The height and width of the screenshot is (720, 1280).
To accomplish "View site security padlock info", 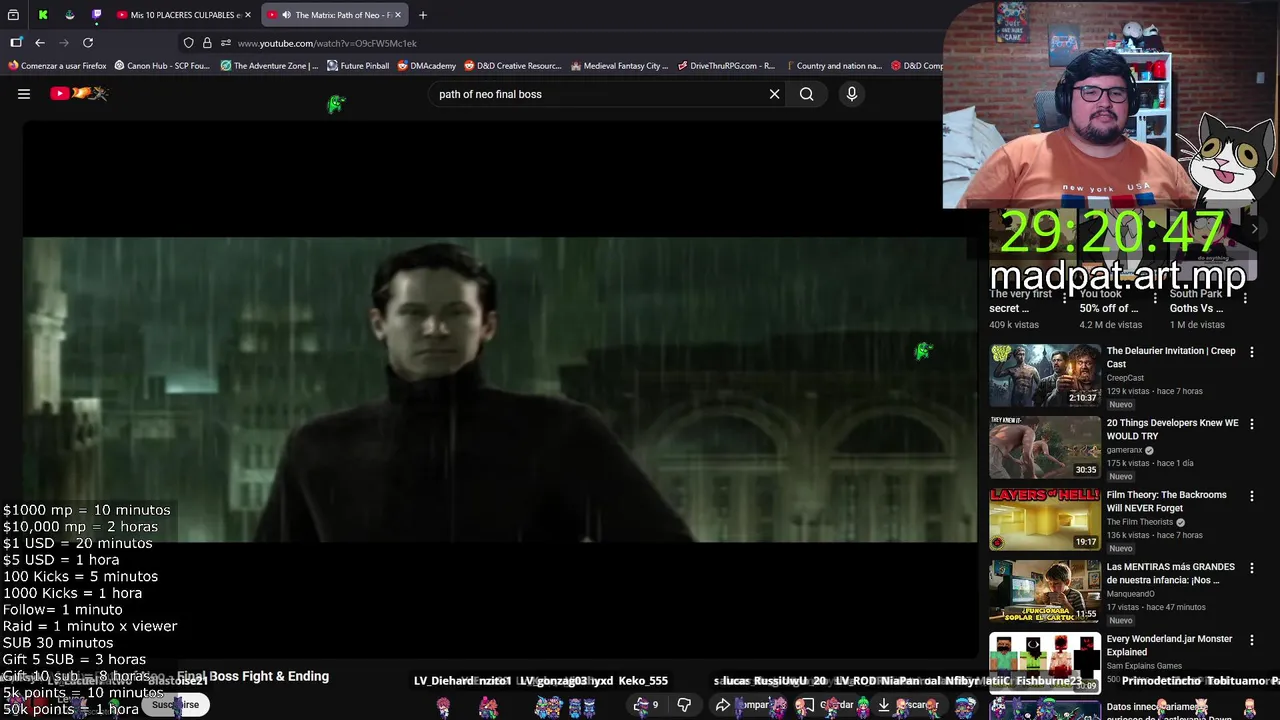I will point(207,43).
